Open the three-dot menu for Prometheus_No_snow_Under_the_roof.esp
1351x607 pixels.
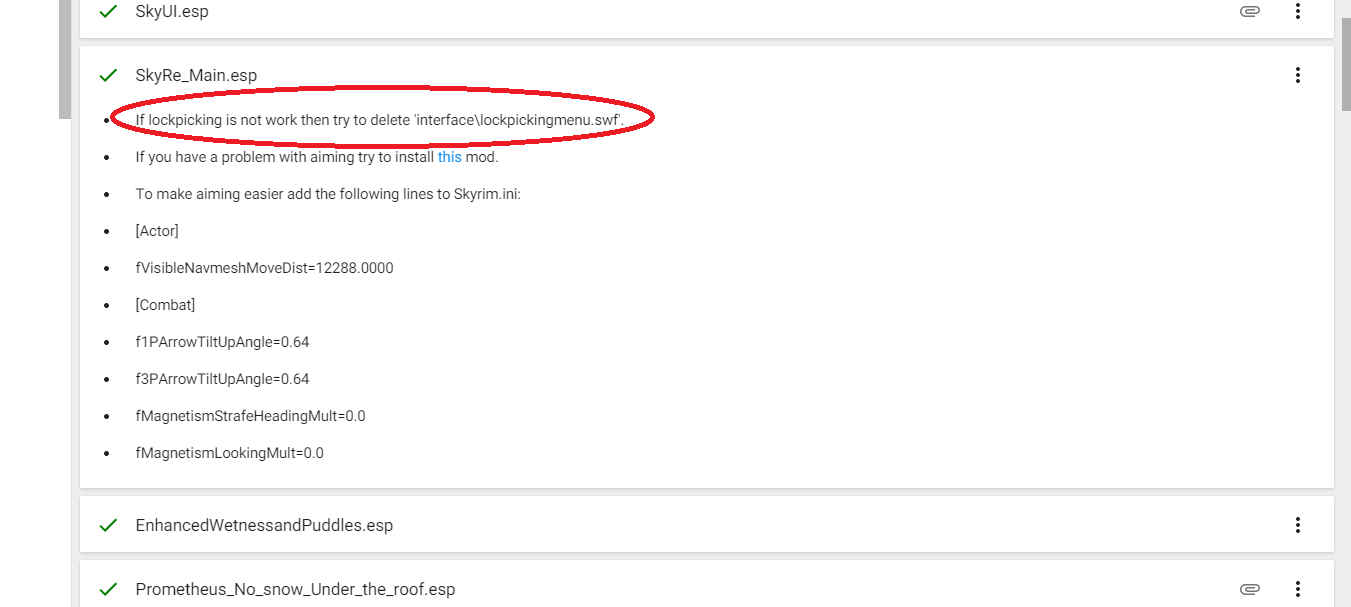[1297, 589]
